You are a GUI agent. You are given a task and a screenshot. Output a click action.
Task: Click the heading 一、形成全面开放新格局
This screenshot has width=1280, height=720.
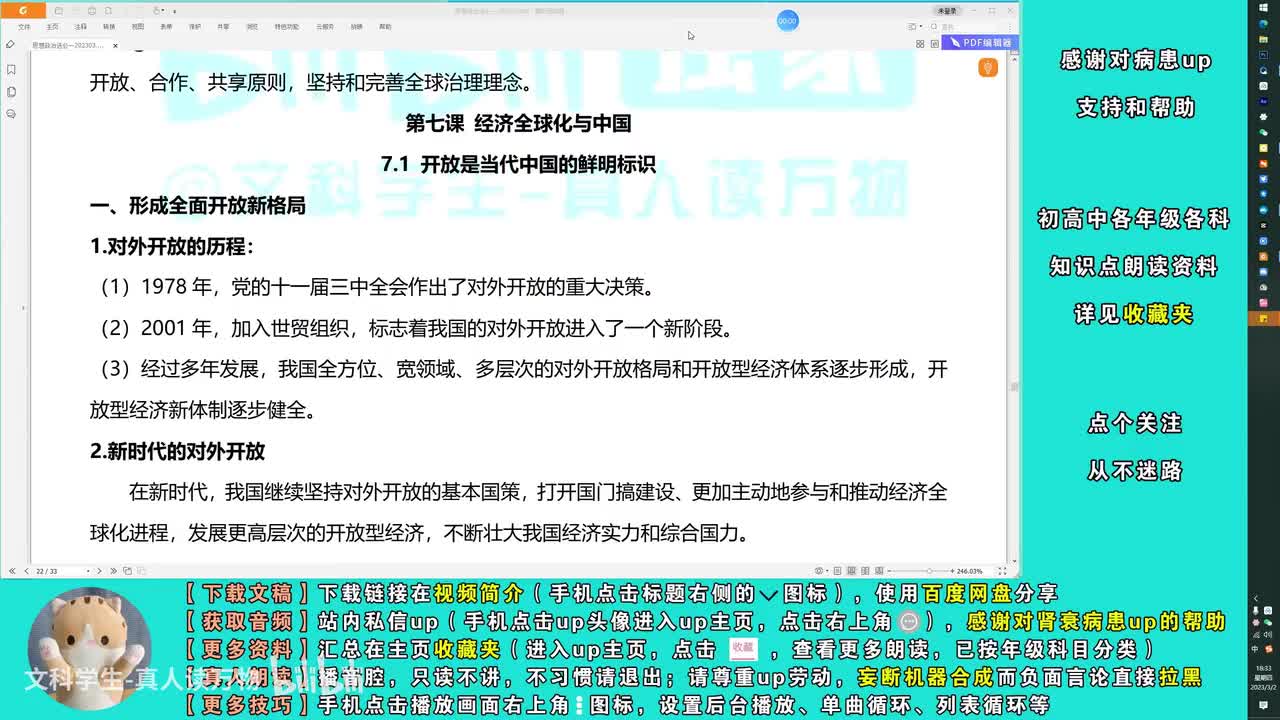tap(197, 205)
